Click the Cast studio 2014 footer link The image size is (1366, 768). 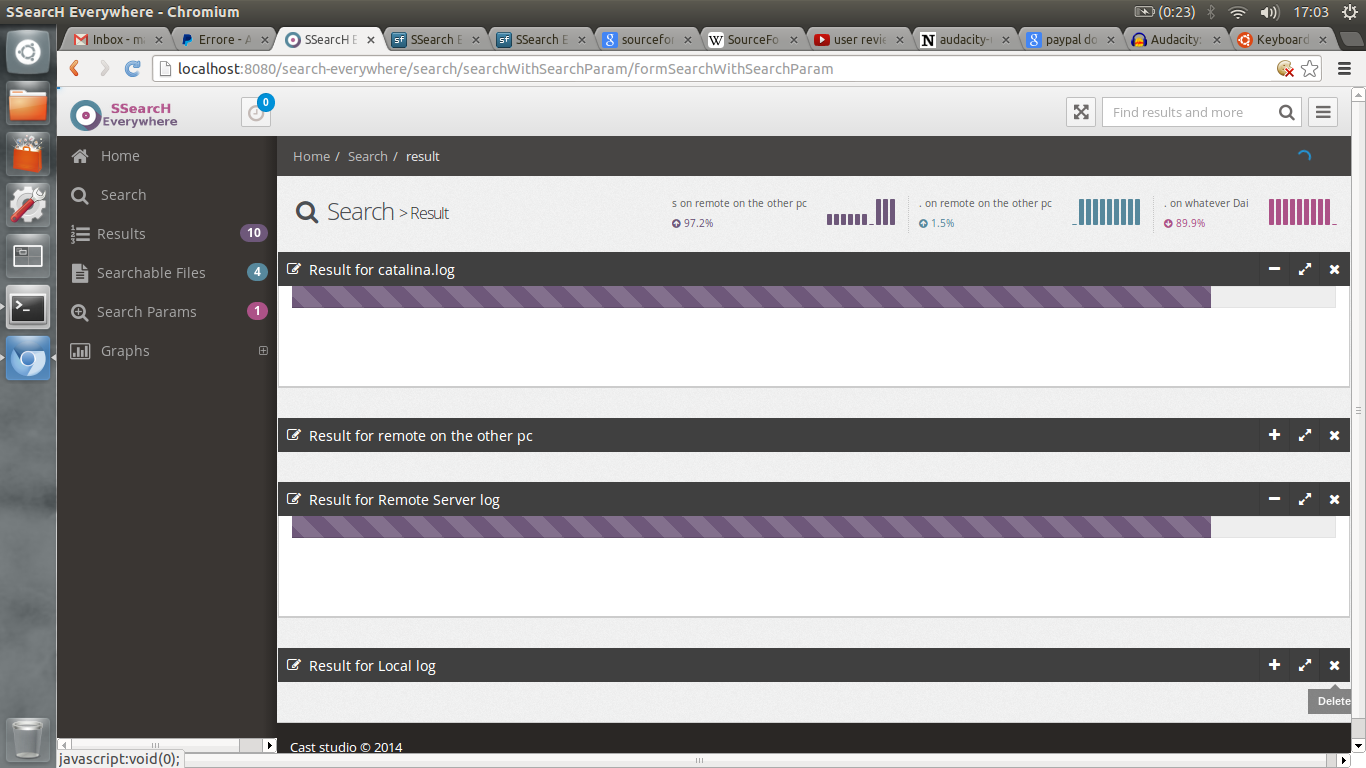(345, 747)
